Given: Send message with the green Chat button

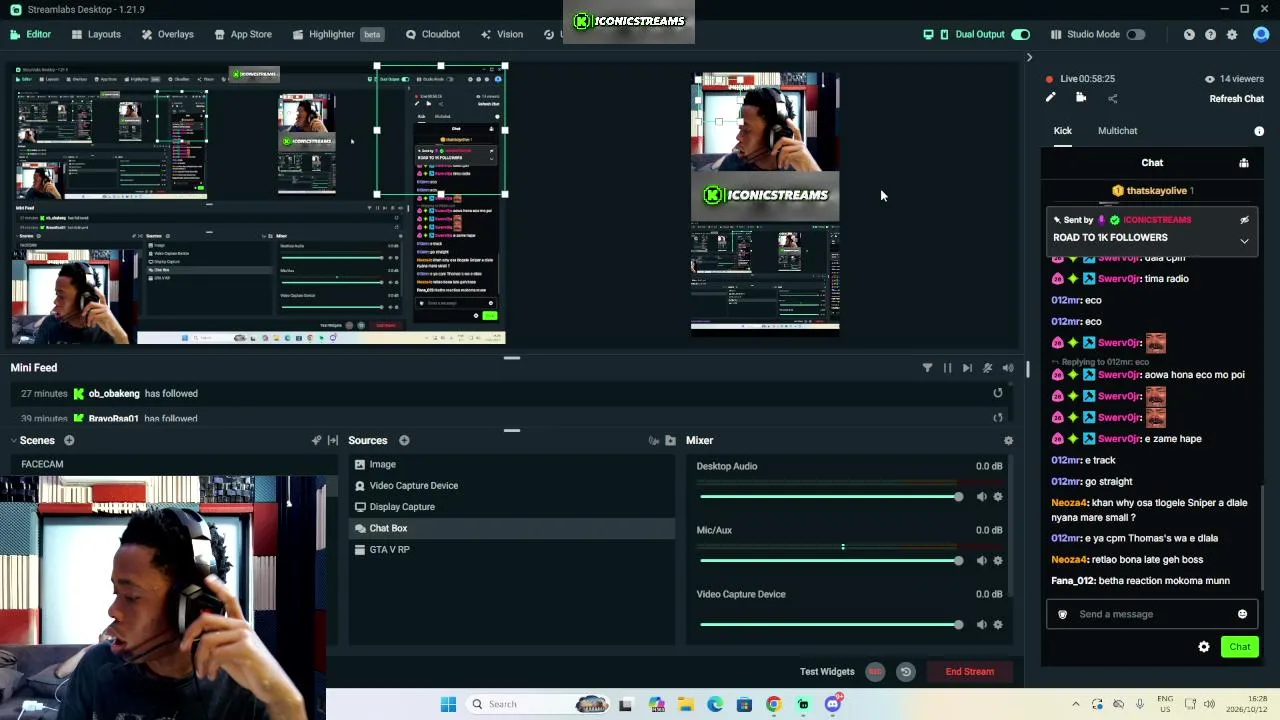Looking at the screenshot, I should tap(1240, 647).
